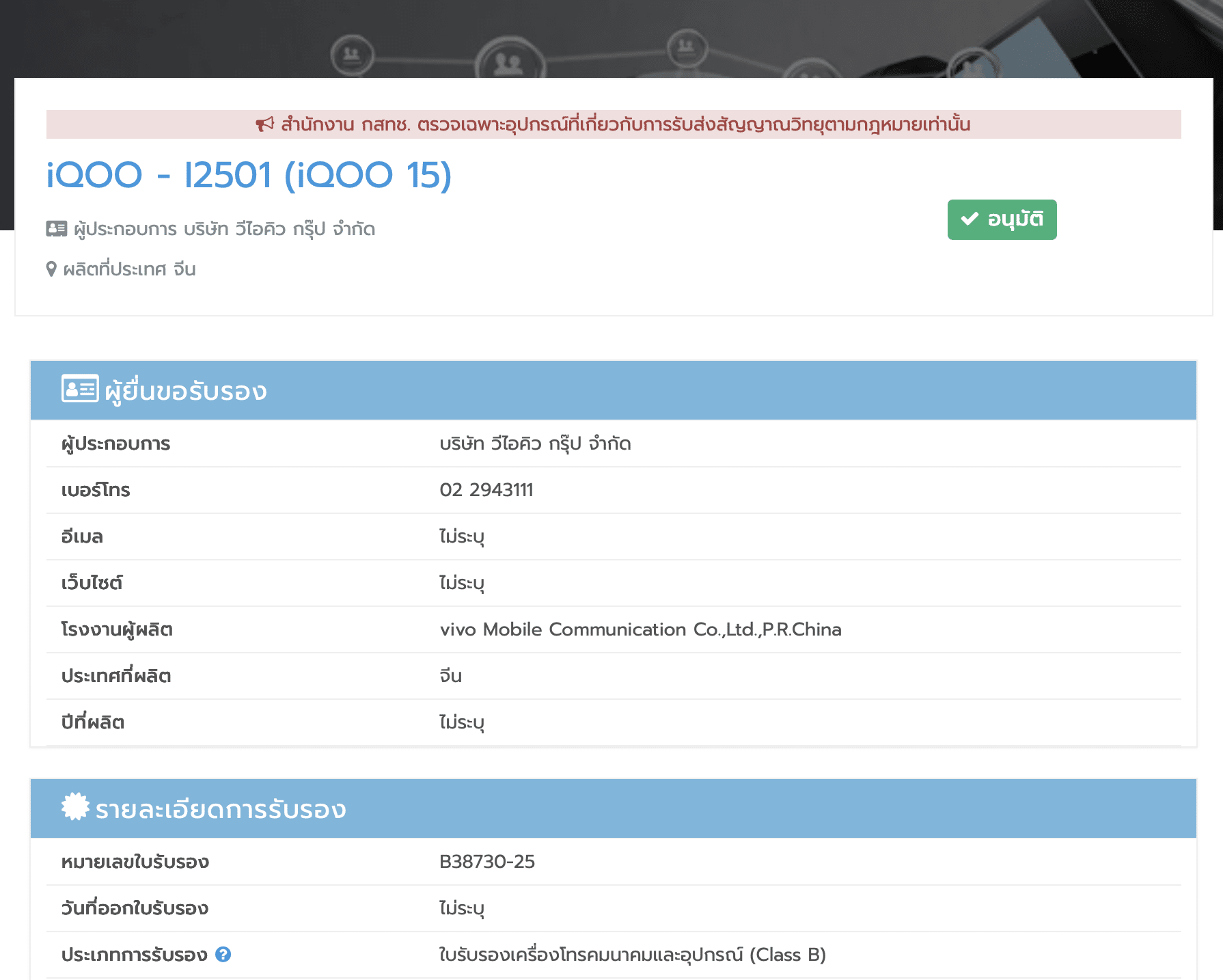Click the badge icon in รายละเอียดการรับรอง header

coord(75,807)
